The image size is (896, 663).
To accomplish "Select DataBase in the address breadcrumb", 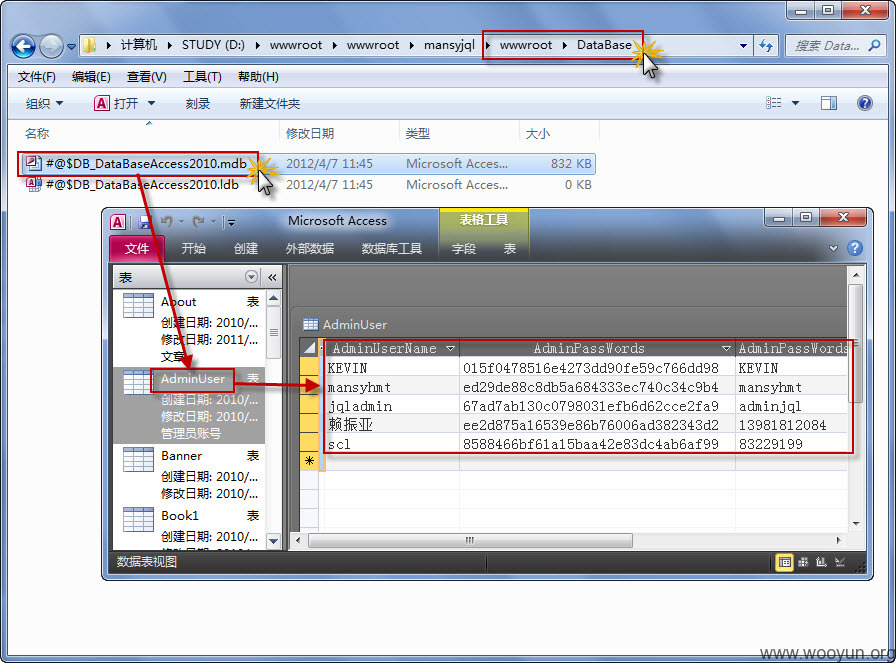I will tap(604, 45).
